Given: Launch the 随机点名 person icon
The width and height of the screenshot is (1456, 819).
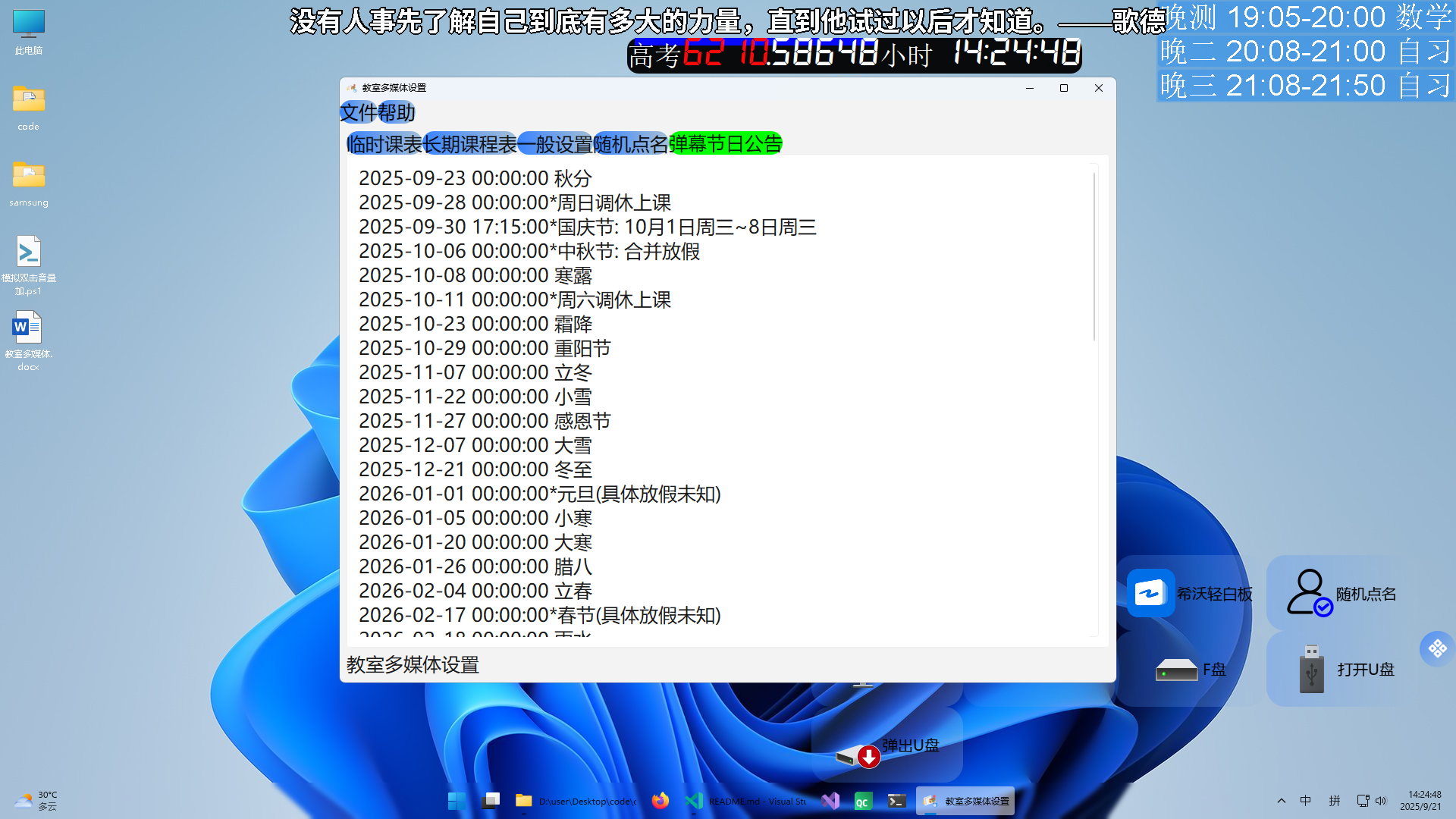Looking at the screenshot, I should pyautogui.click(x=1309, y=593).
